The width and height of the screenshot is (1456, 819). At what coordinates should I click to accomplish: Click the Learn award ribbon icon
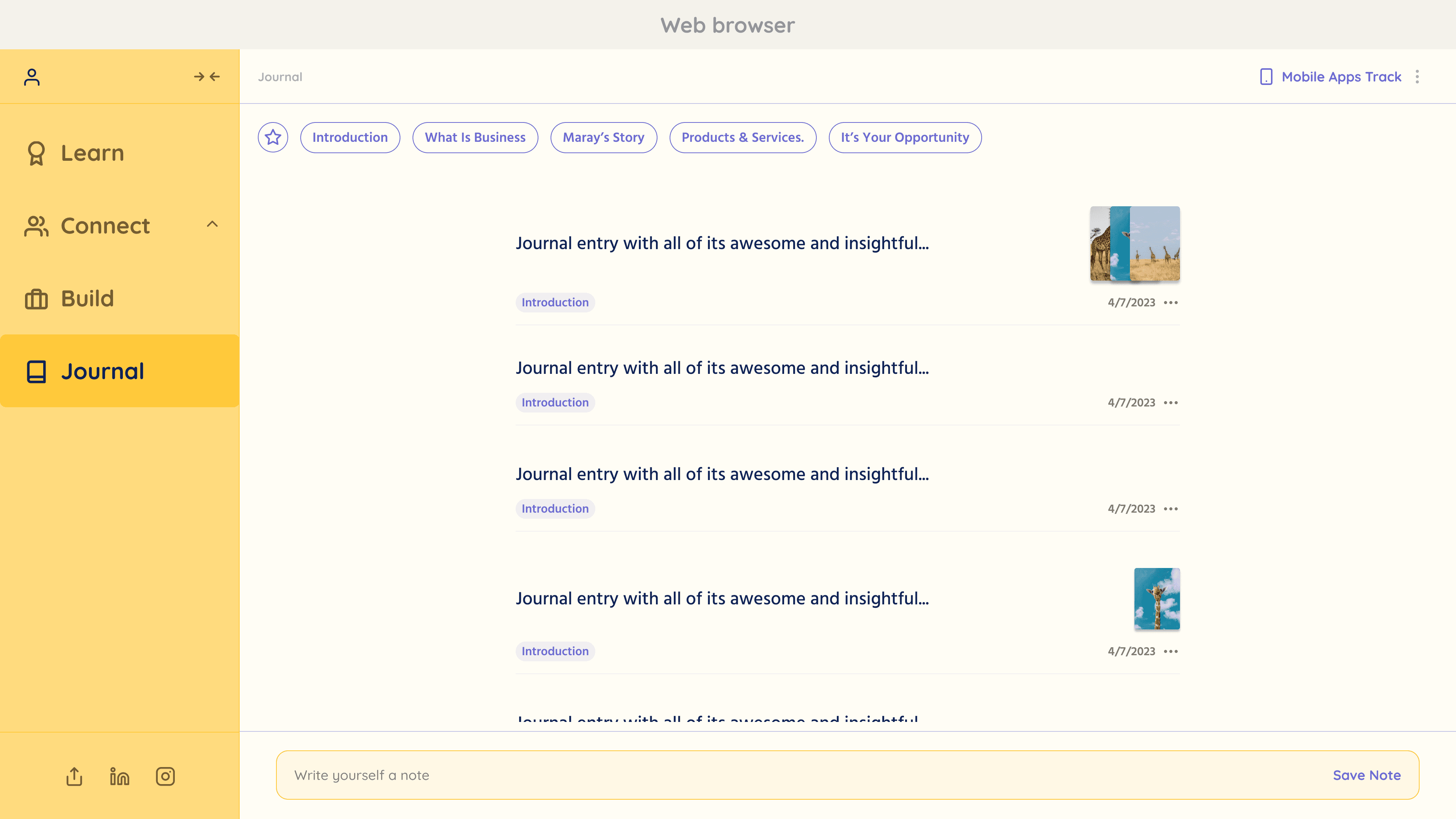coord(36,153)
